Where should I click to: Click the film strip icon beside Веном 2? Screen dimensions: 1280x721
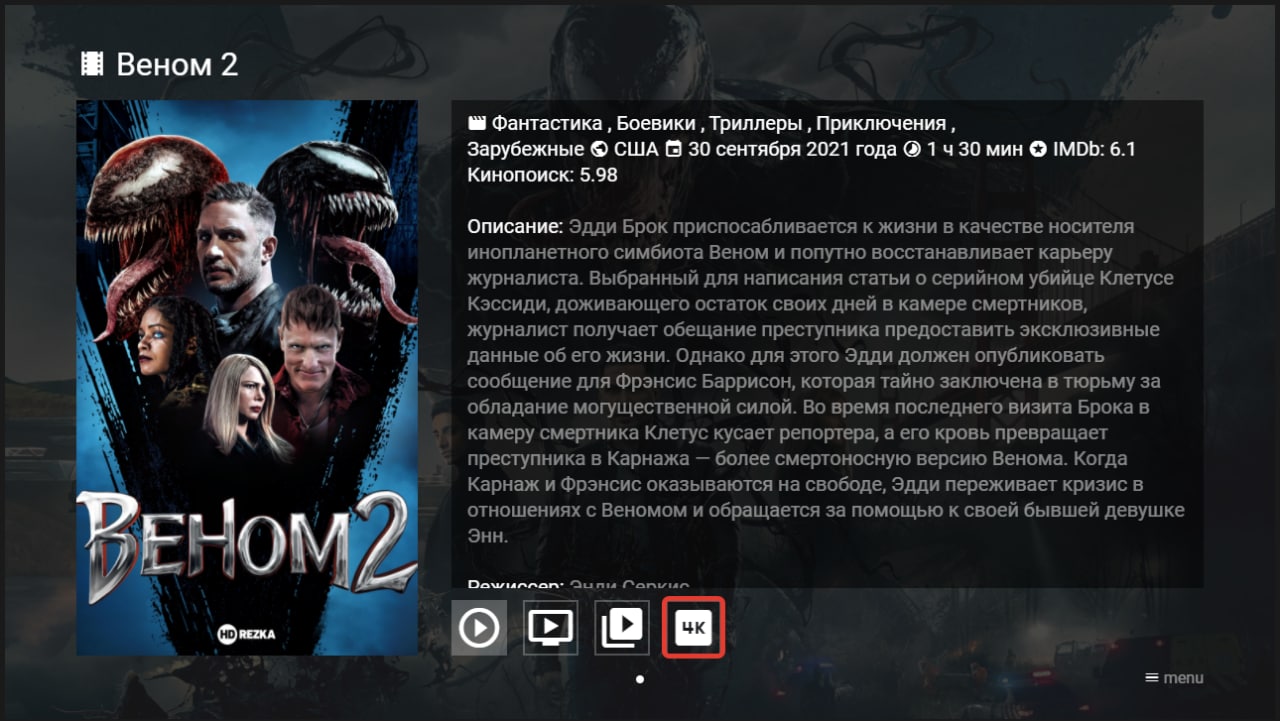[92, 65]
